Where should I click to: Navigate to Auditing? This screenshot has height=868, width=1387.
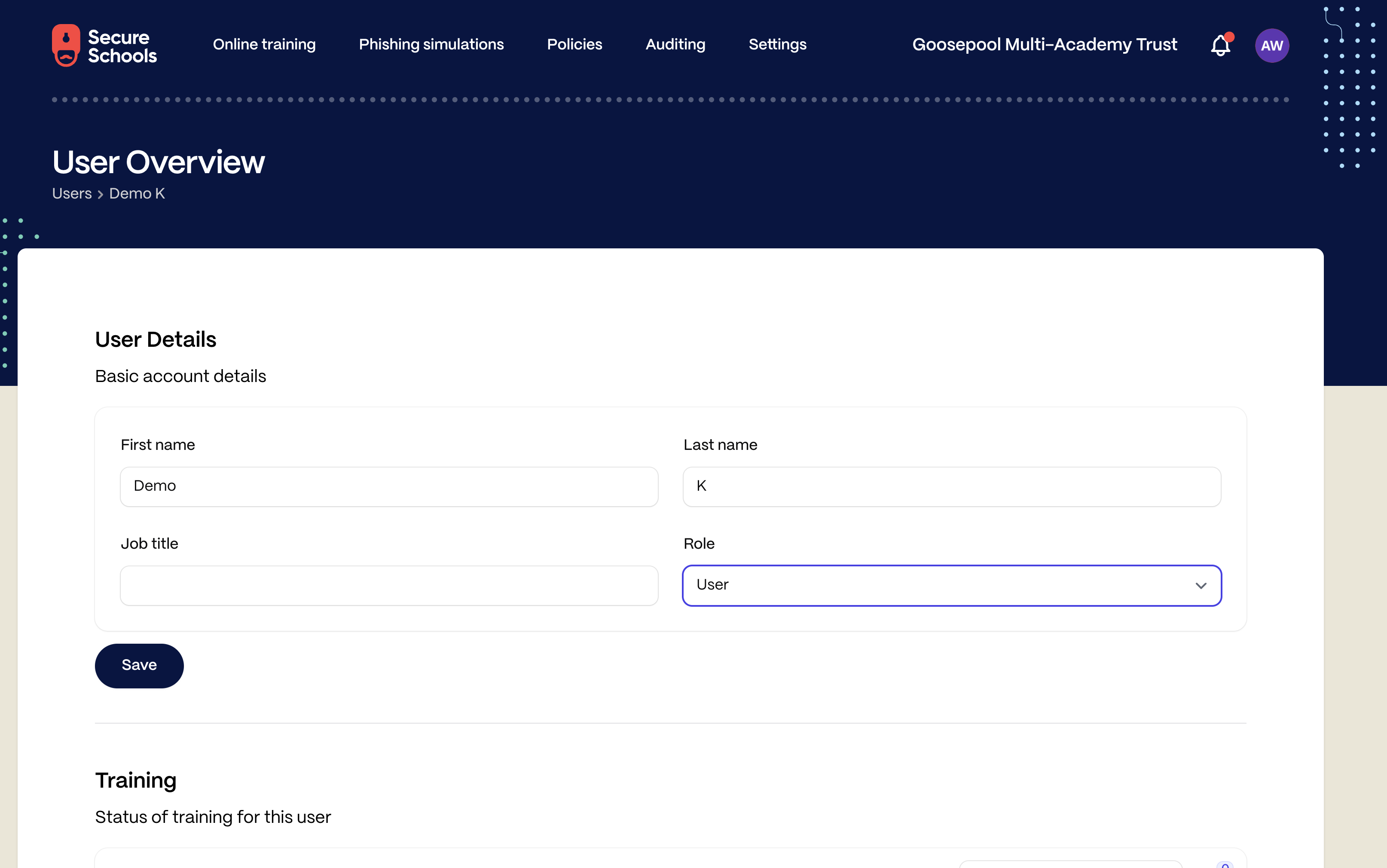click(x=675, y=45)
